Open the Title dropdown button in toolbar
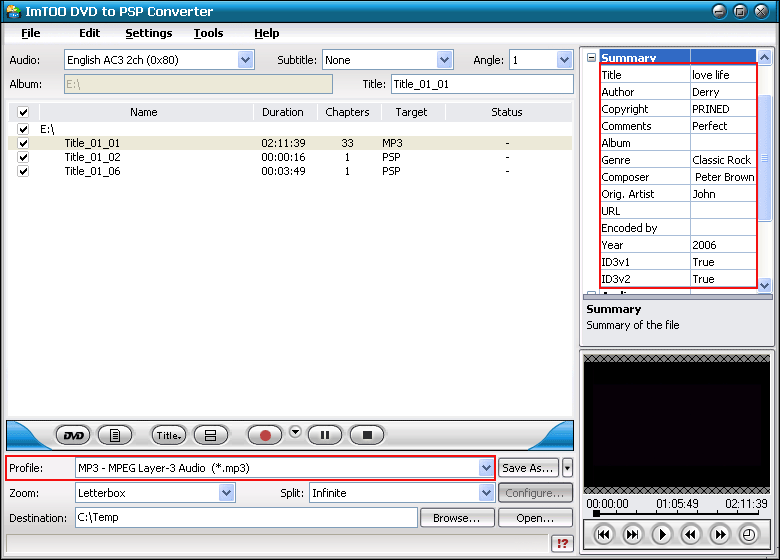780x560 pixels. tap(169, 436)
